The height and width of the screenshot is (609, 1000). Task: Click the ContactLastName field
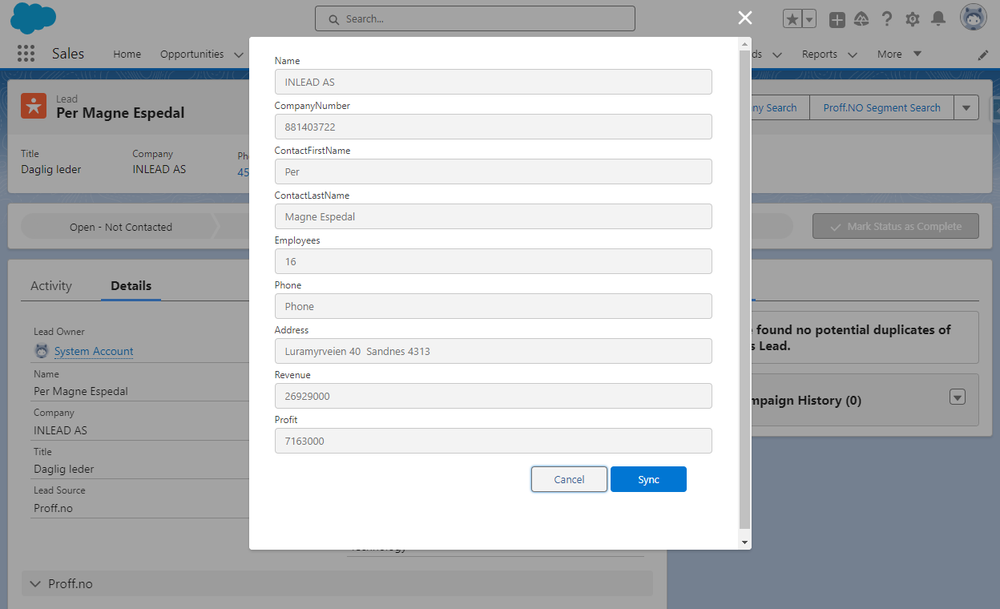(493, 217)
